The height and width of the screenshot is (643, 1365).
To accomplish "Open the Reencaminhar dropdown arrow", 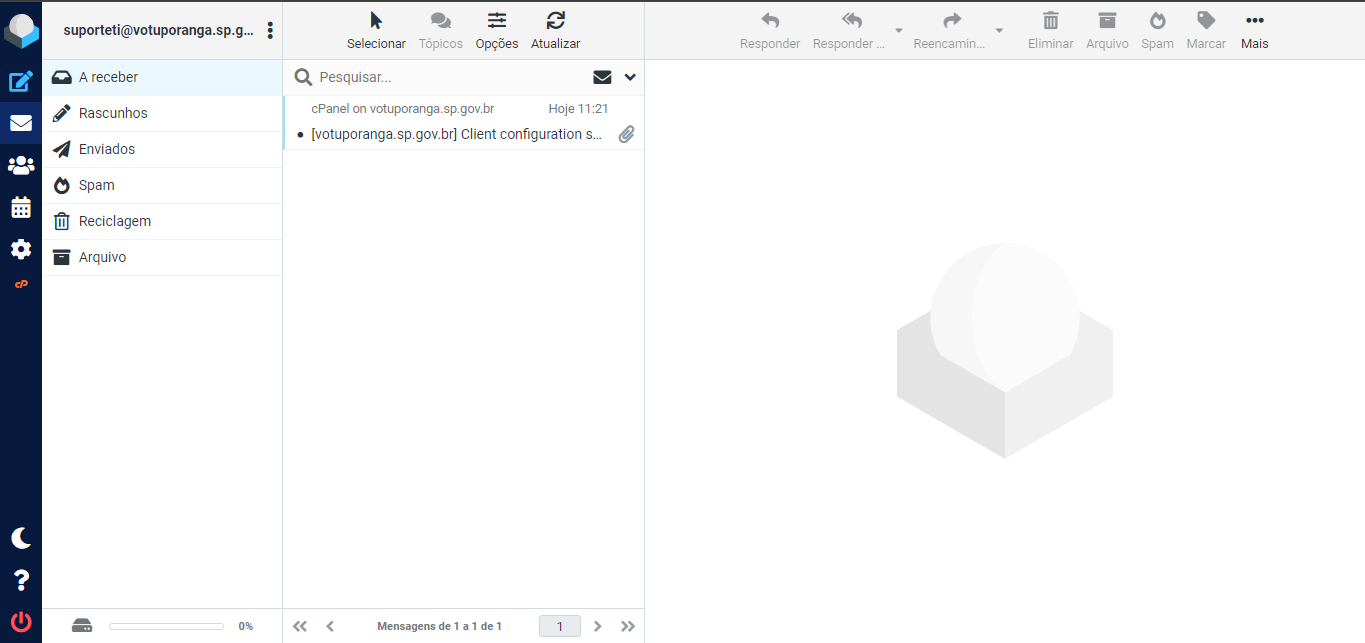I will click(x=999, y=31).
